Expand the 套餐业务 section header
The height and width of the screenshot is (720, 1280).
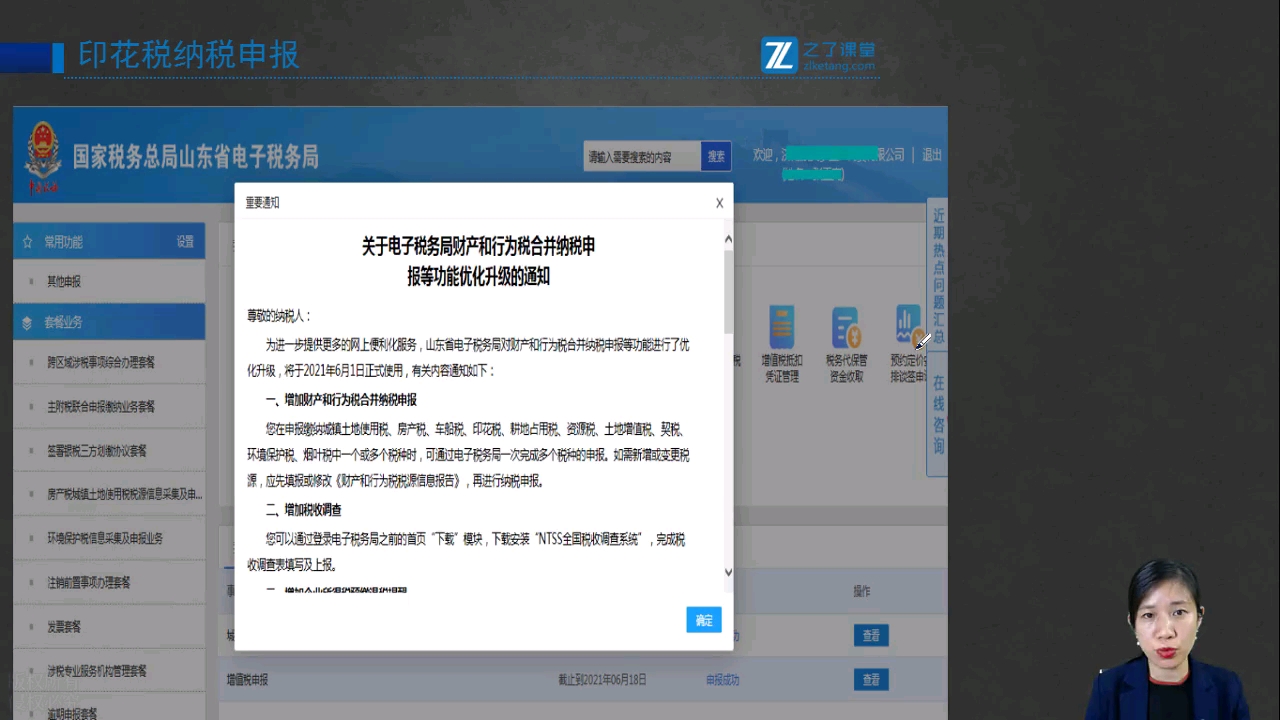(109, 322)
